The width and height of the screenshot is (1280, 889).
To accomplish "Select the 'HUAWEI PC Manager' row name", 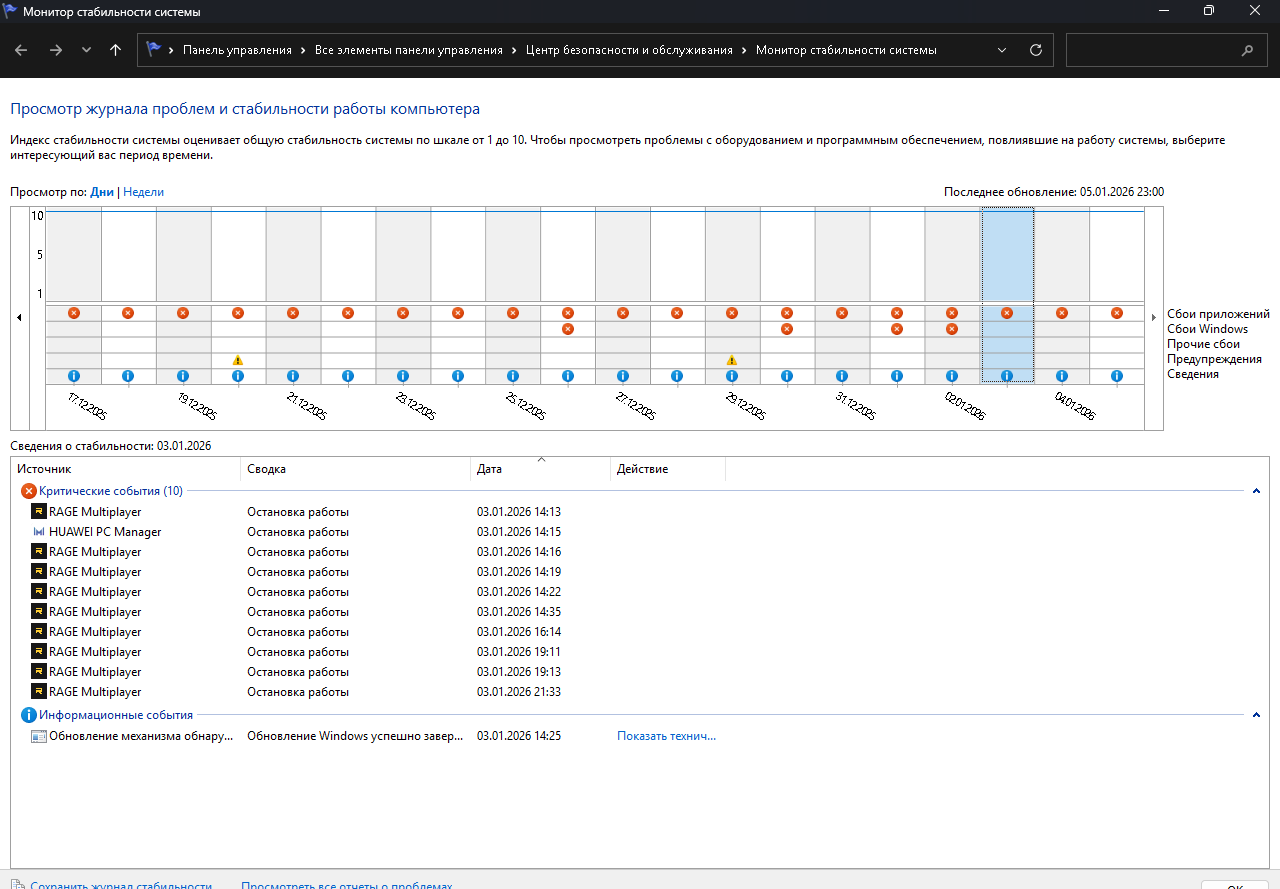I will pyautogui.click(x=105, y=532).
